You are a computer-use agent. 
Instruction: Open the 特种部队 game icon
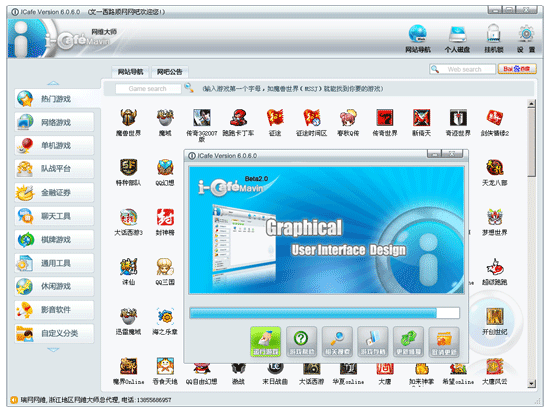[x=128, y=167]
